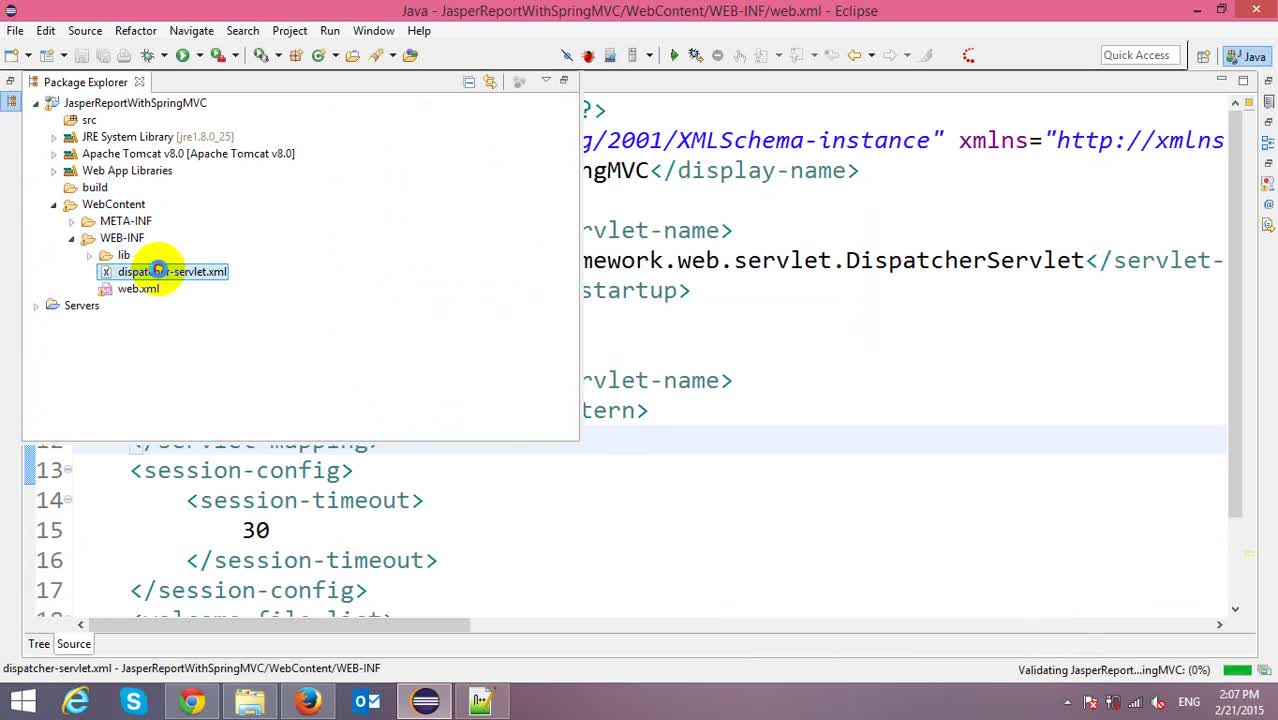Click the Search flashlight toolbar icon
Viewport: 1278px width, 720px height.
pos(376,56)
